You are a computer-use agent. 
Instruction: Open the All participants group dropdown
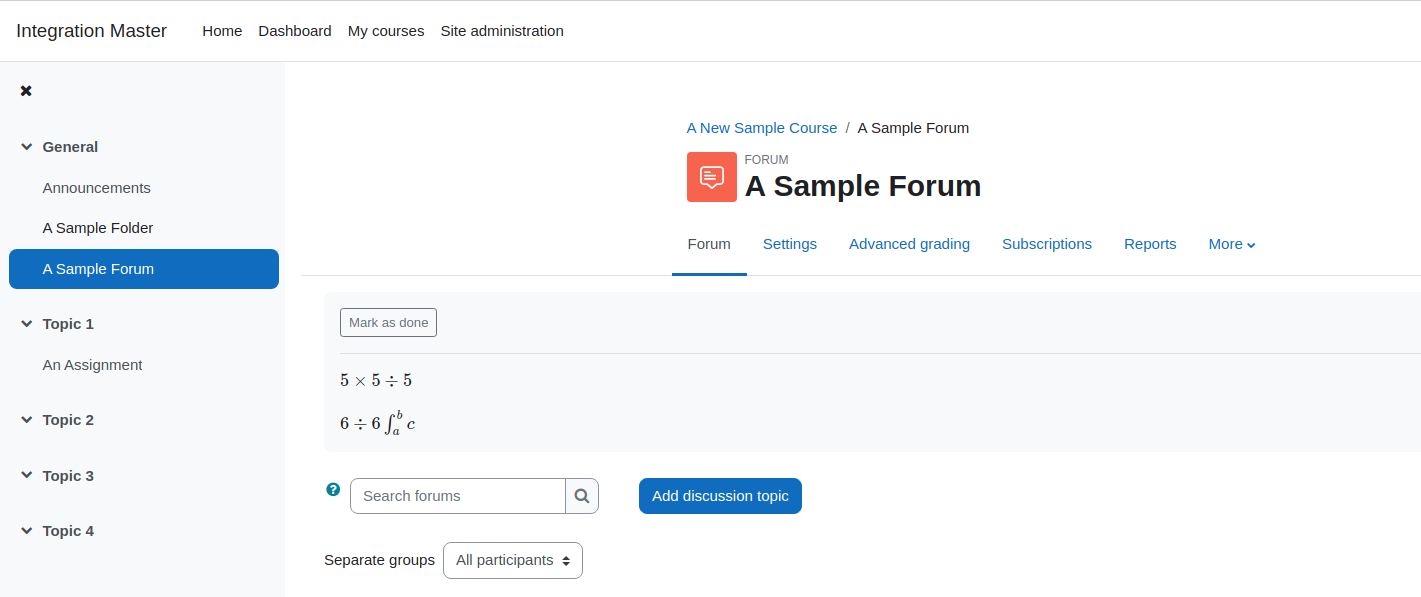tap(513, 560)
